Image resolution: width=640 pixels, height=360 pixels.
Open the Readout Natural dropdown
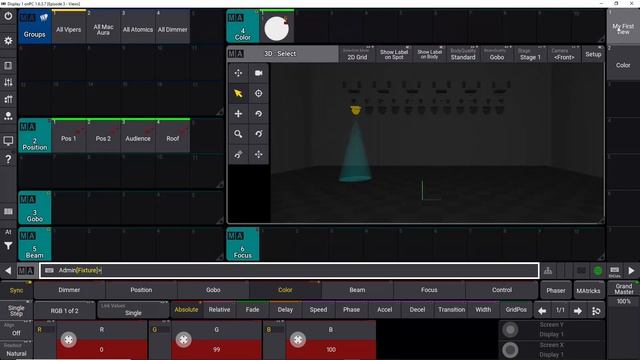[16, 350]
